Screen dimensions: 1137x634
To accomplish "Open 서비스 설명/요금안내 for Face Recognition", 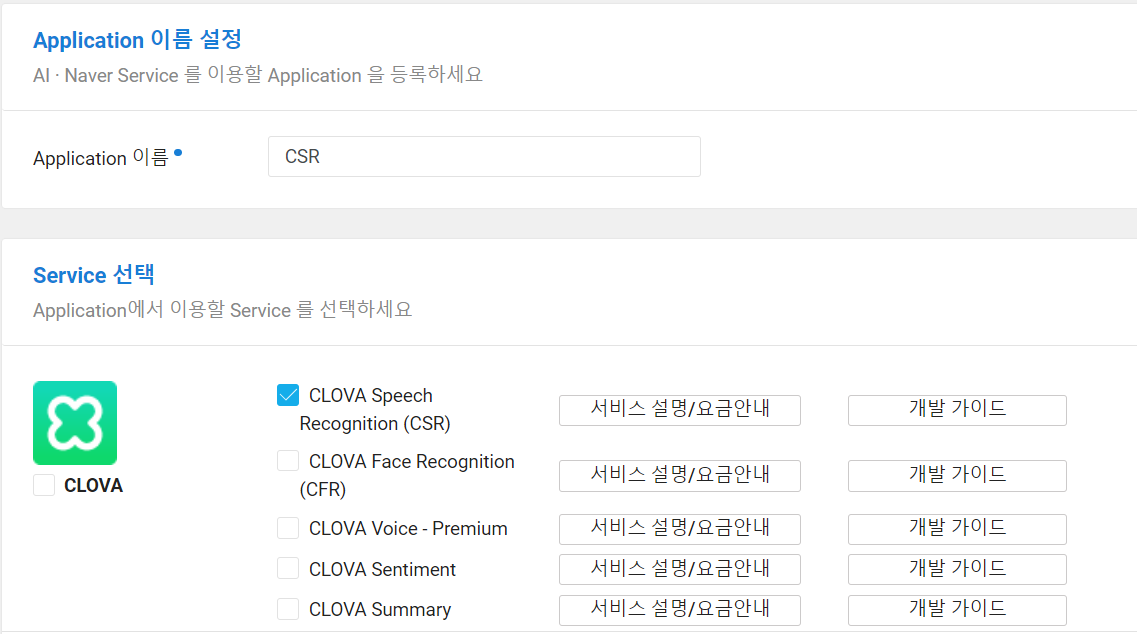I will (x=679, y=476).
